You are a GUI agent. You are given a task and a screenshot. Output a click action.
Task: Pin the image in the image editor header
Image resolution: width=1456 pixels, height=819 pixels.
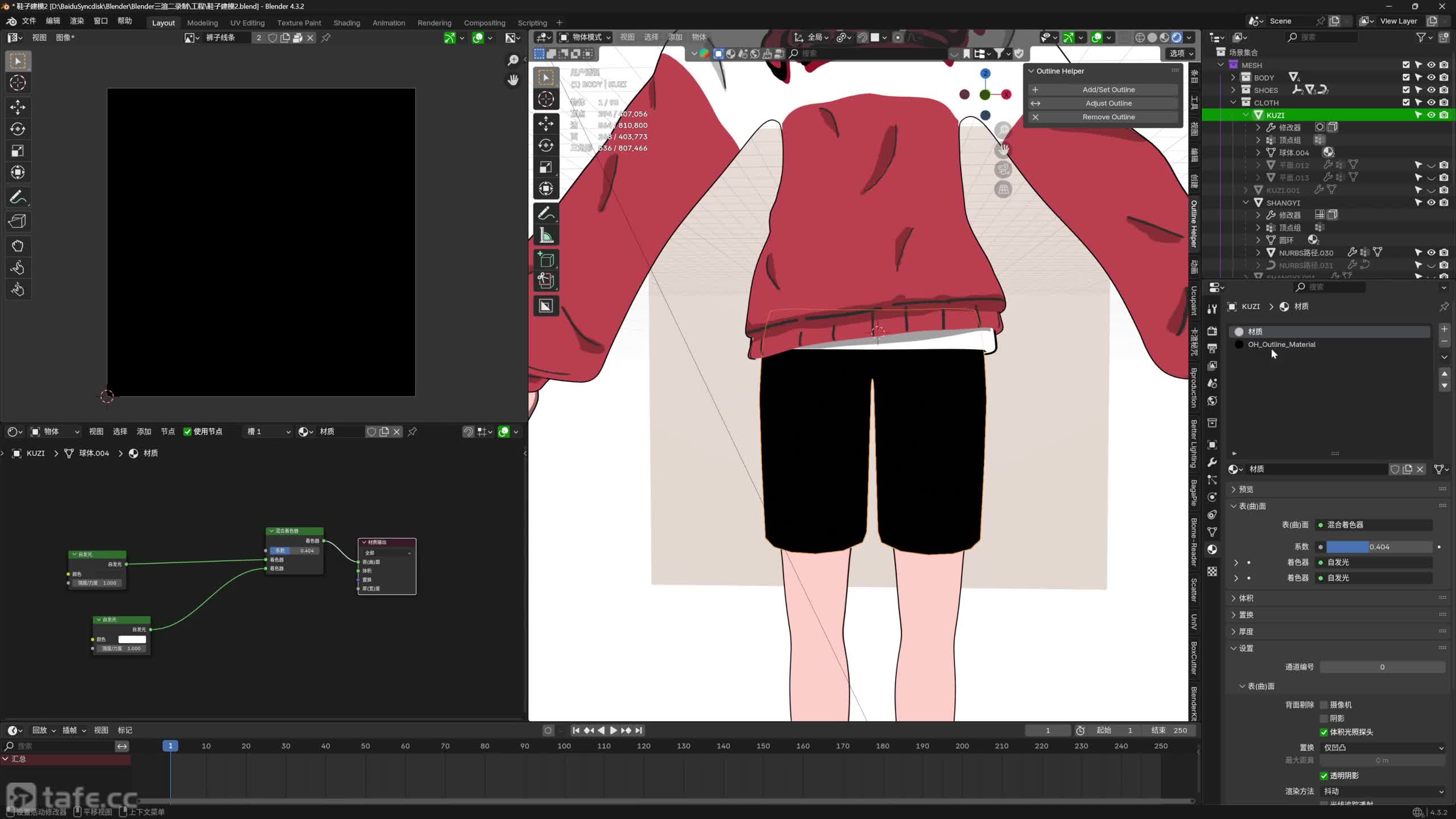pyautogui.click(x=326, y=38)
